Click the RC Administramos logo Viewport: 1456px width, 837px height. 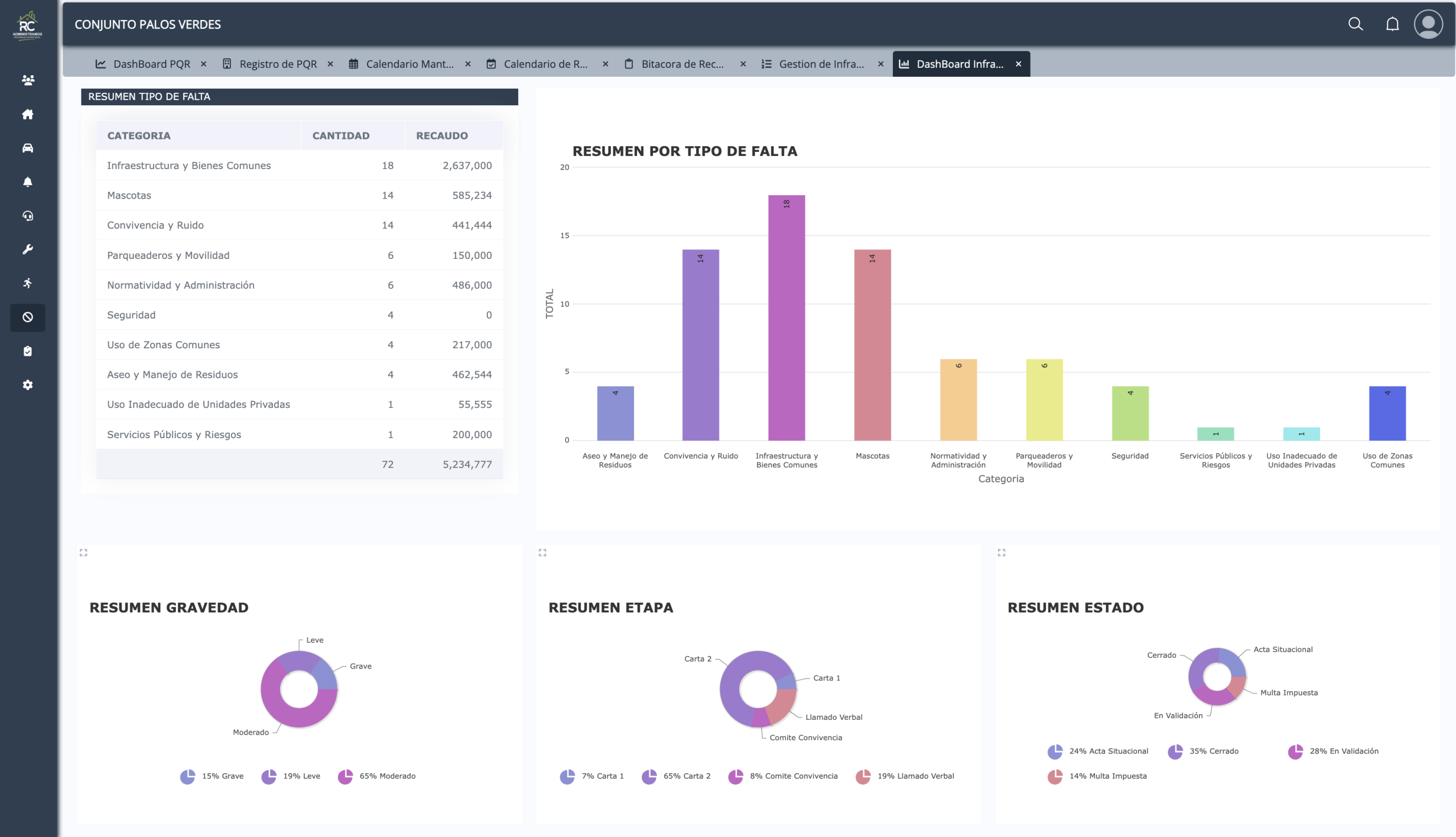(27, 25)
